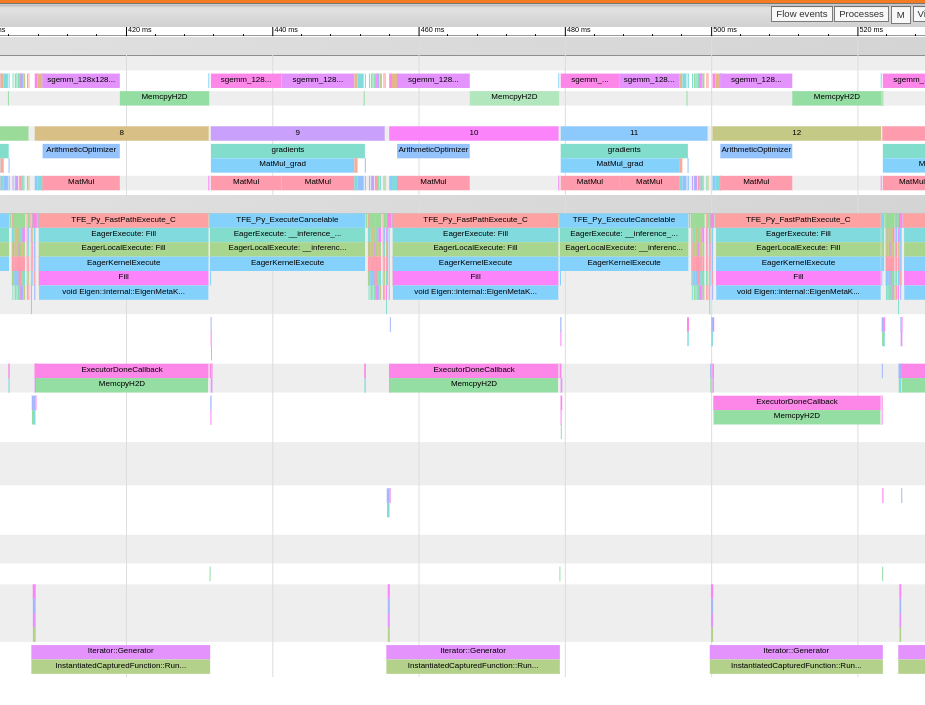The height and width of the screenshot is (705, 925).
Task: Open the Flow events options
Action: (x=802, y=14)
